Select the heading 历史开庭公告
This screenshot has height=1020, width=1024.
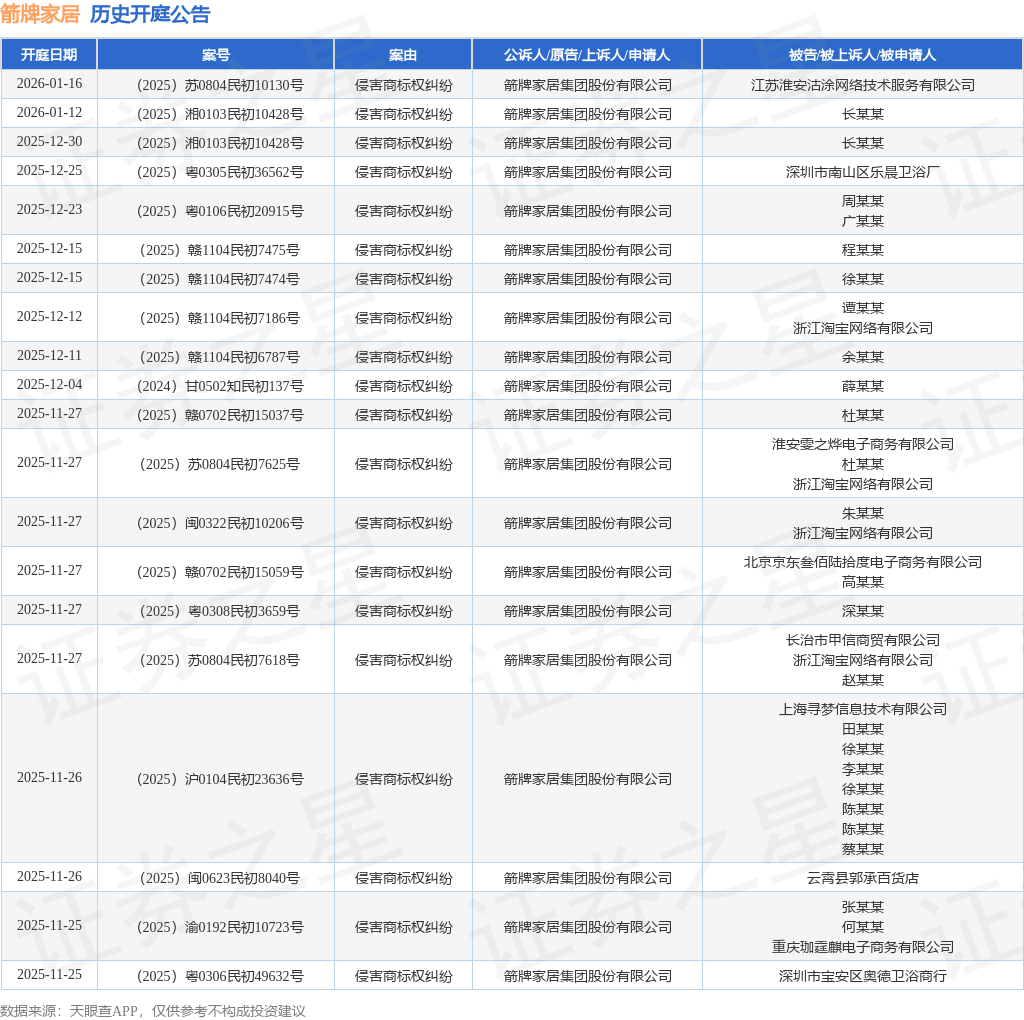point(150,14)
